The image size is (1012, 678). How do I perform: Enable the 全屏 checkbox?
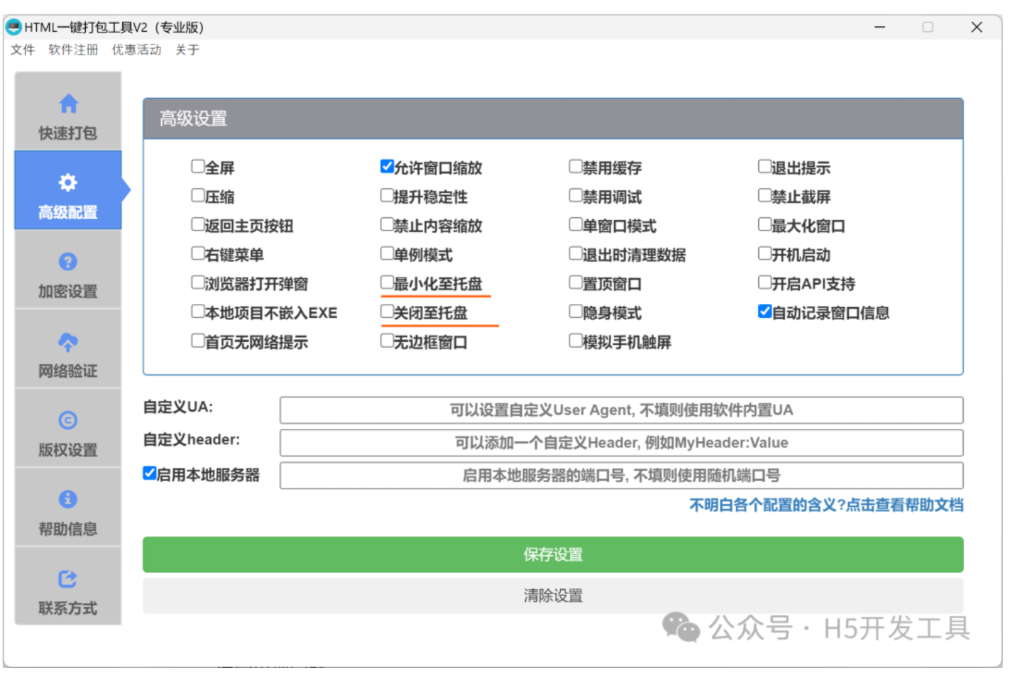tap(197, 167)
